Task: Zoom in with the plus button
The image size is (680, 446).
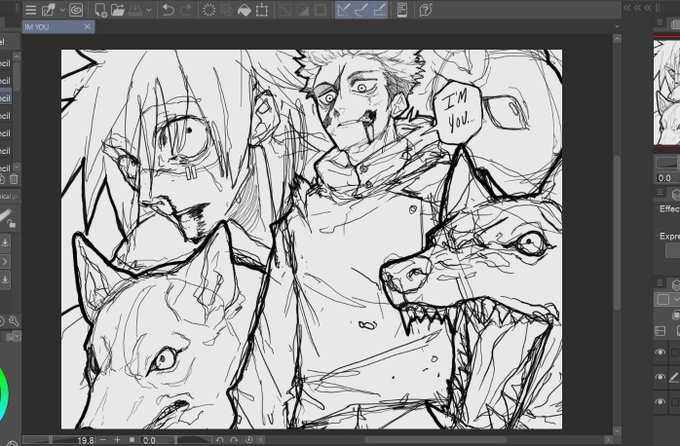Action: click(117, 440)
